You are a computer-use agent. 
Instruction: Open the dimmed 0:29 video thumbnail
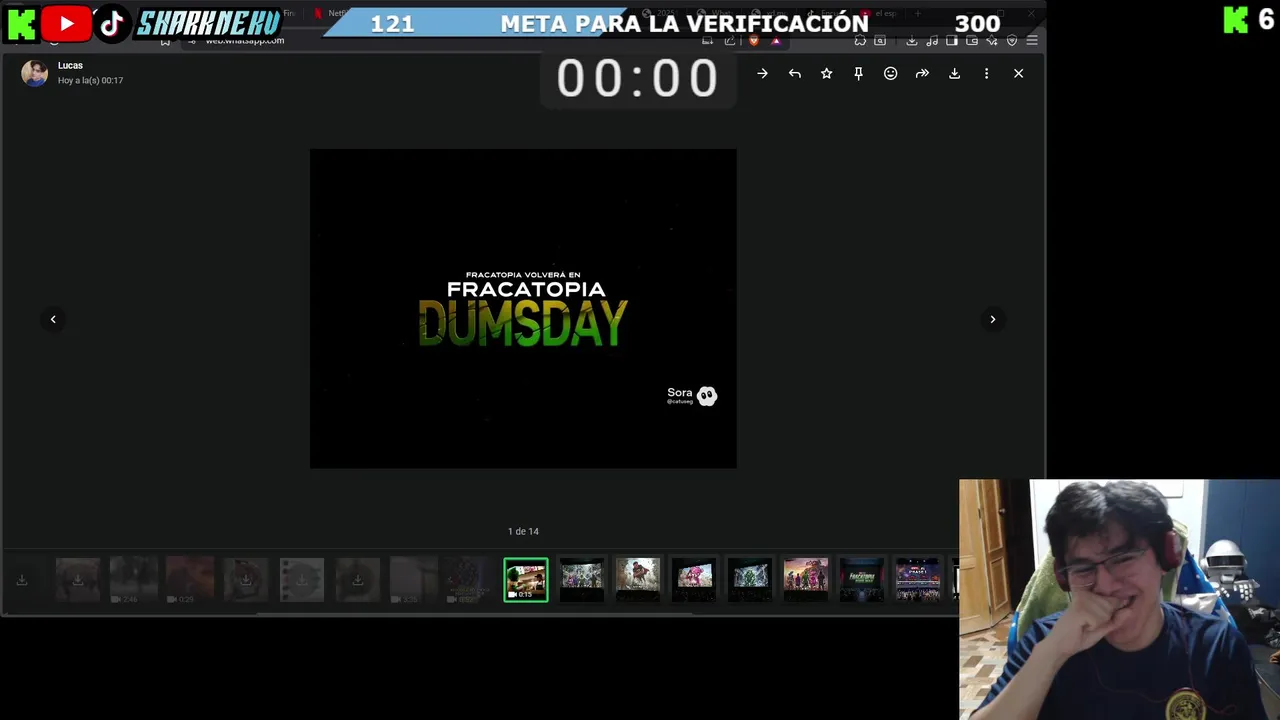190,580
